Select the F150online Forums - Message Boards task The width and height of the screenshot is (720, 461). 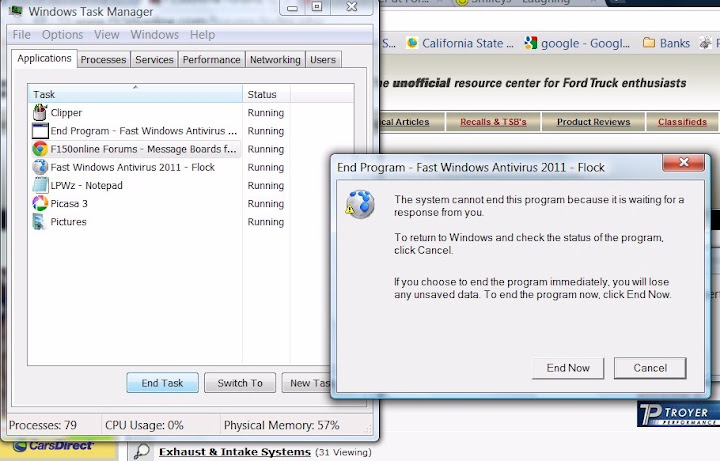pyautogui.click(x=136, y=149)
